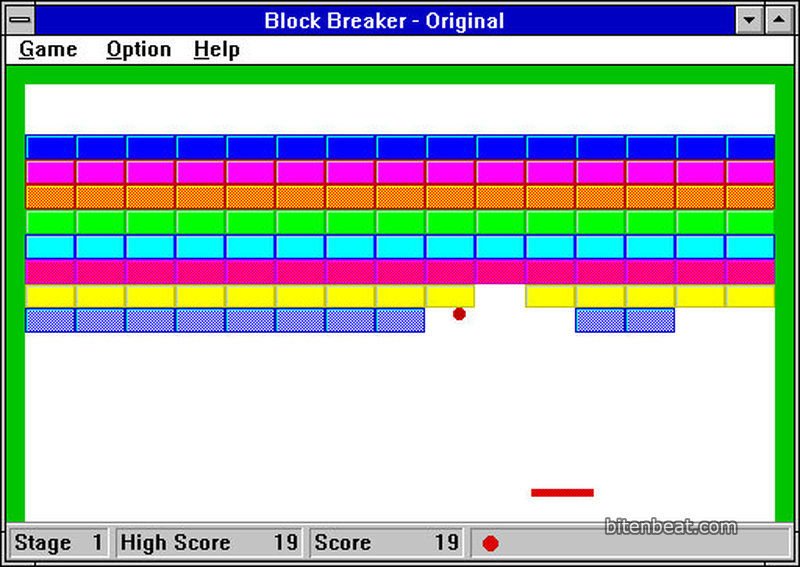Click the Score field showing 19
The image size is (800, 567).
click(386, 543)
